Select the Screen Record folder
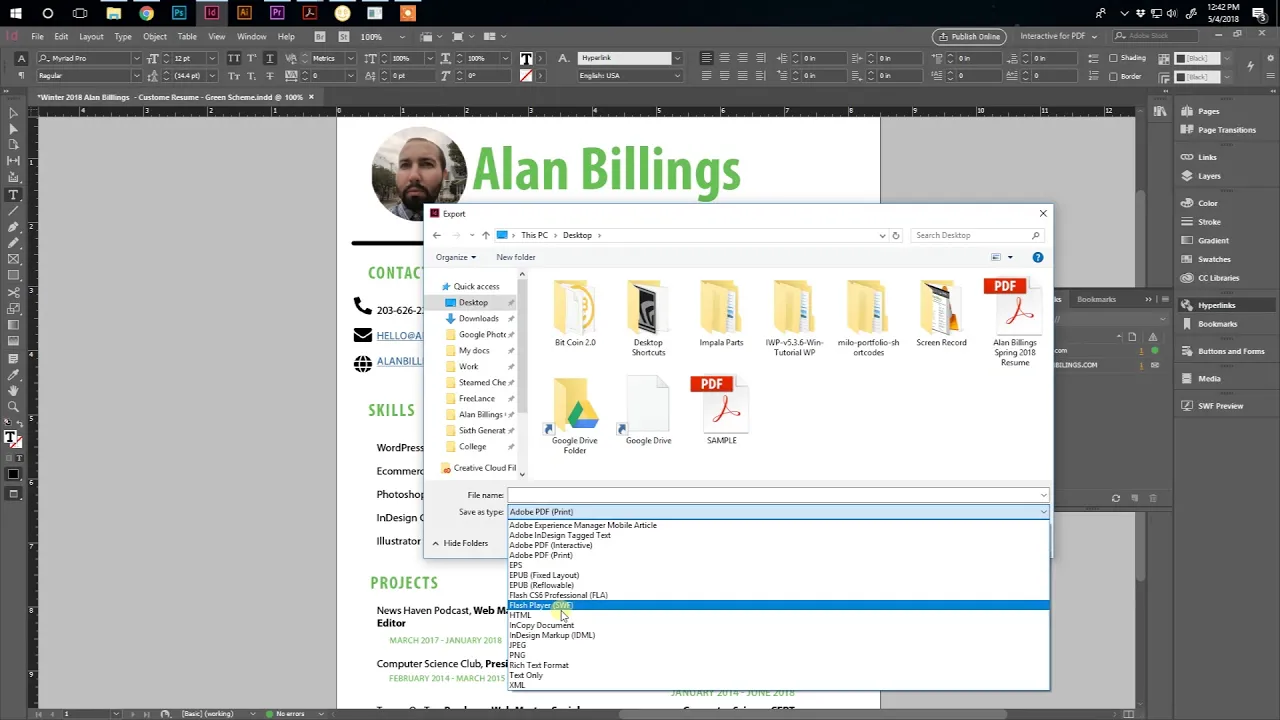 click(x=941, y=314)
